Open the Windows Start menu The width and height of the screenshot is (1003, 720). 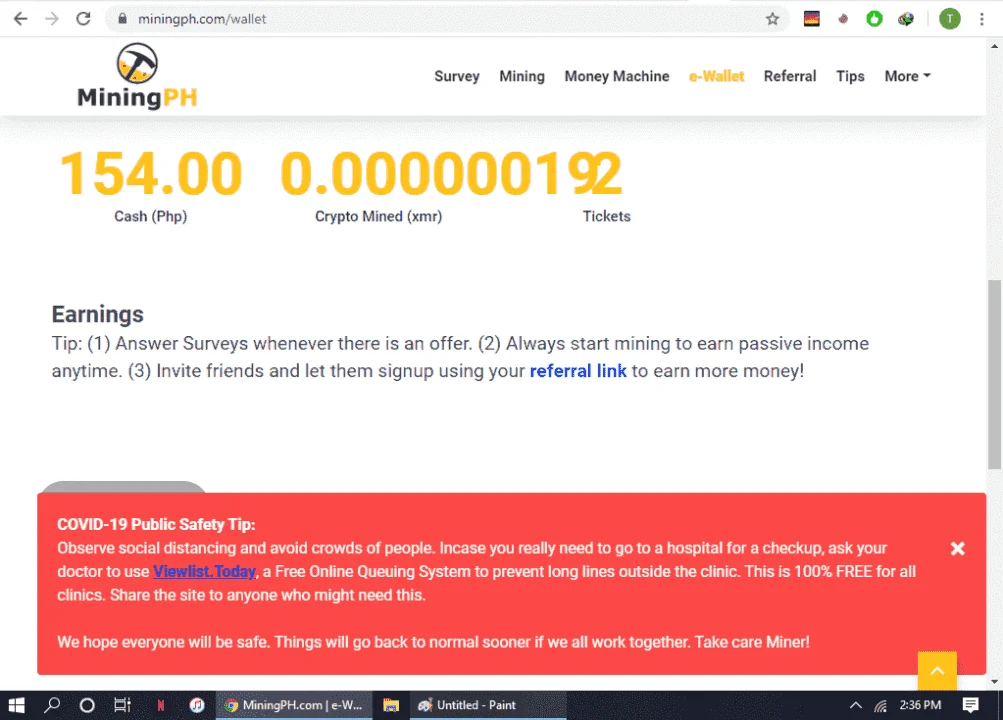tap(17, 705)
